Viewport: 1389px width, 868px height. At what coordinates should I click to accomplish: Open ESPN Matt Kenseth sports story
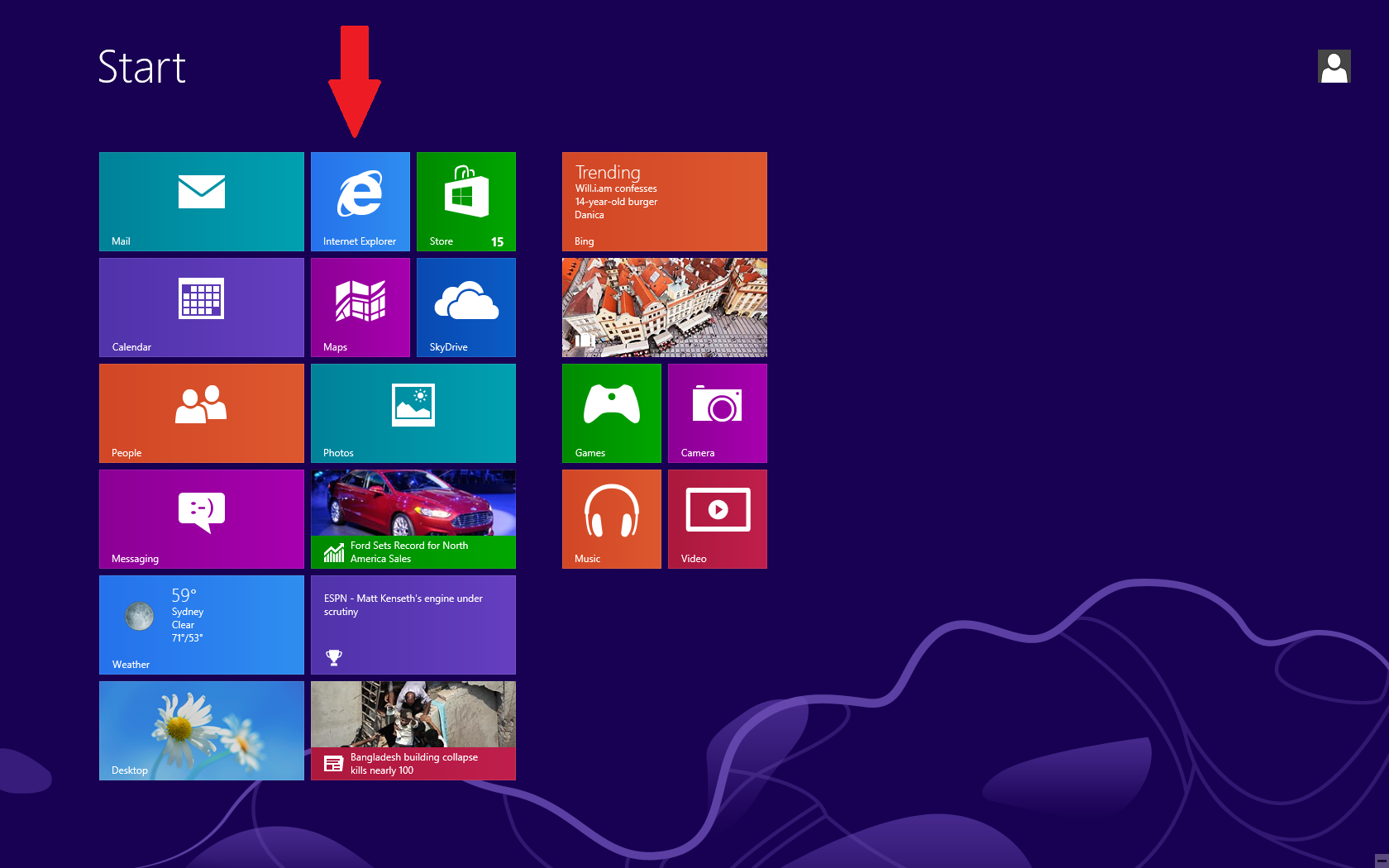pos(413,624)
